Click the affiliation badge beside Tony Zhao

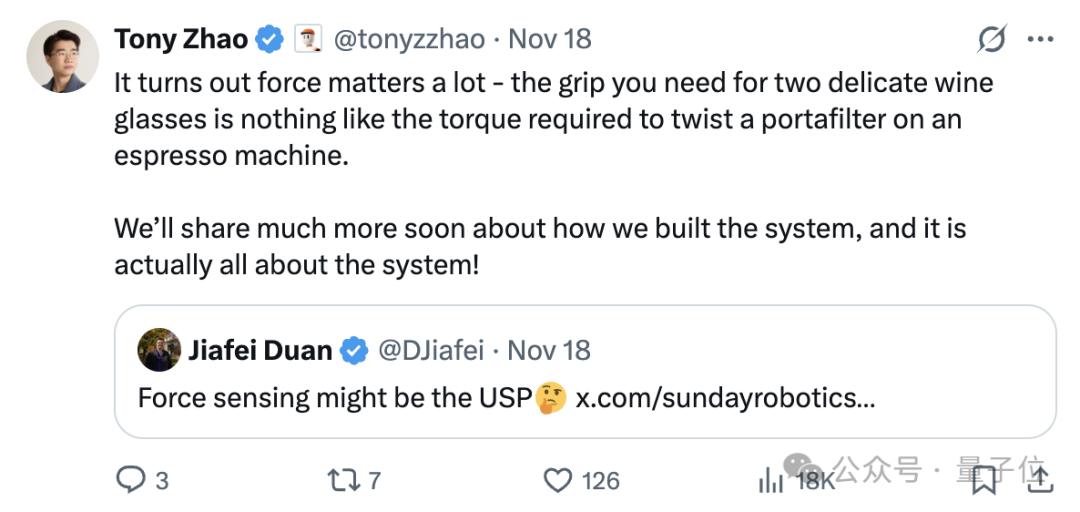point(305,40)
